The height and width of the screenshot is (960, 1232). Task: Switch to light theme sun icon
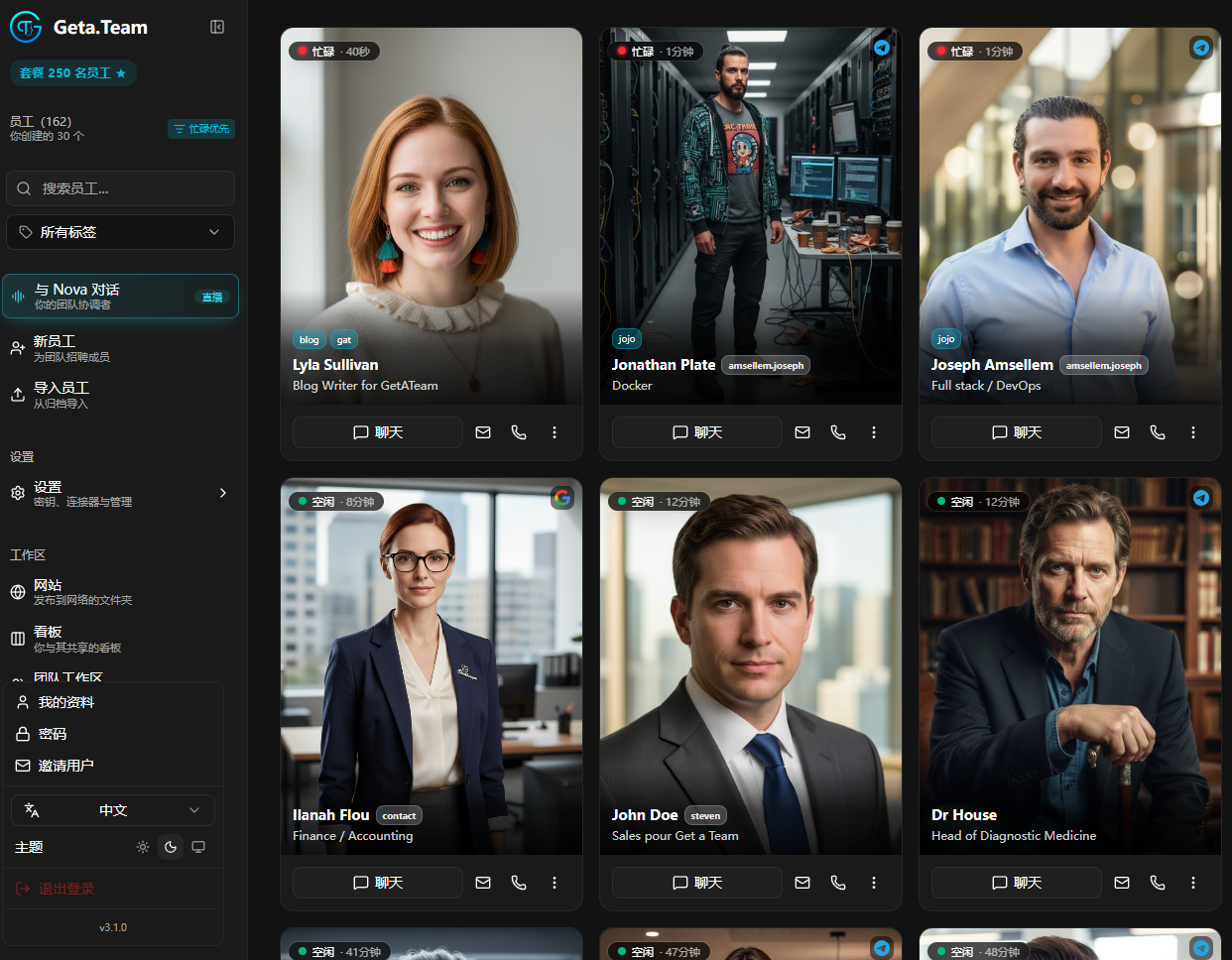coord(143,847)
